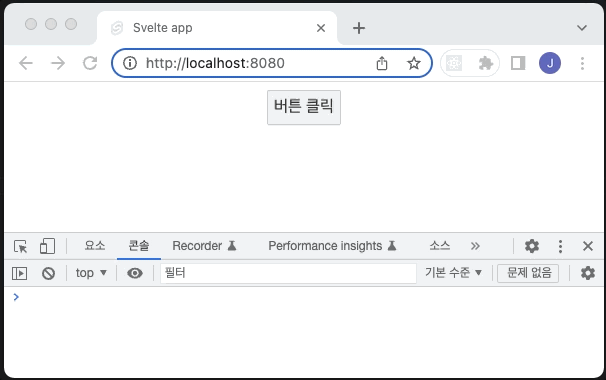Switch to the 소스 tab
Screen dimensions: 606x380
point(440,246)
